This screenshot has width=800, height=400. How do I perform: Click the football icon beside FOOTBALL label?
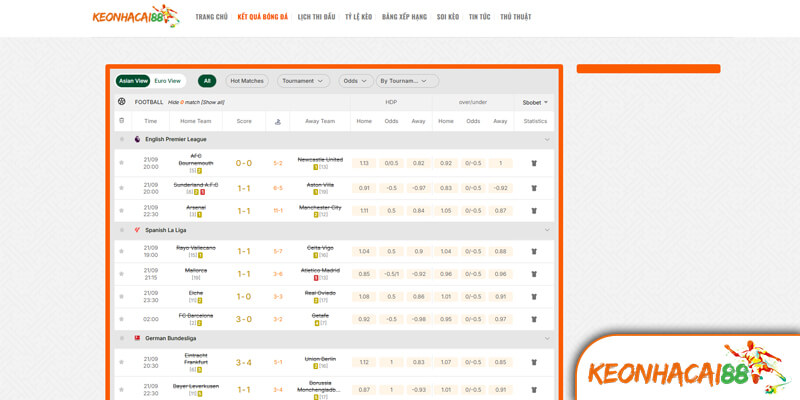(x=122, y=102)
